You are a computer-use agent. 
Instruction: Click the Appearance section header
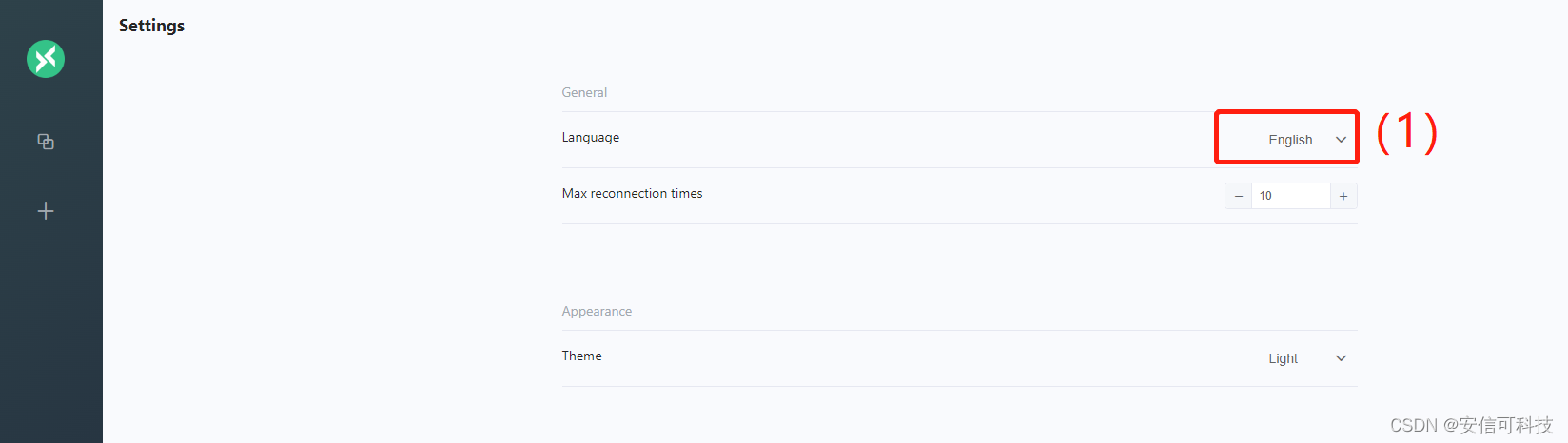[597, 311]
